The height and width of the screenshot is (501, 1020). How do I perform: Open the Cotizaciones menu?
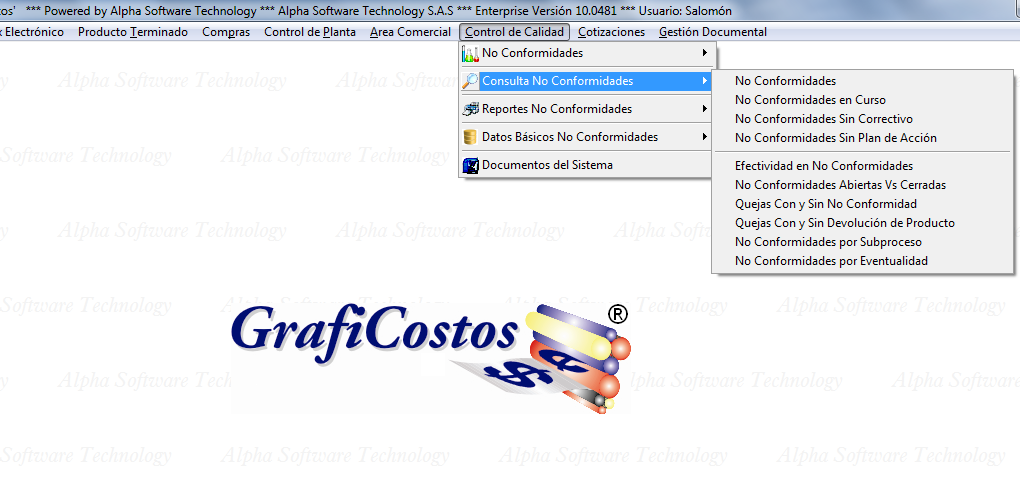tap(611, 32)
